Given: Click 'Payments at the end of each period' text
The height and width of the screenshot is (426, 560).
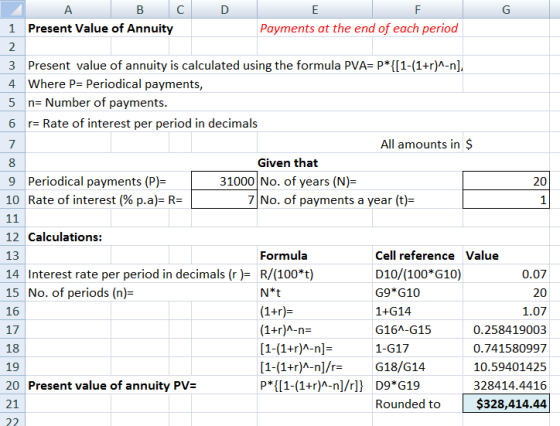Looking at the screenshot, I should point(359,28).
